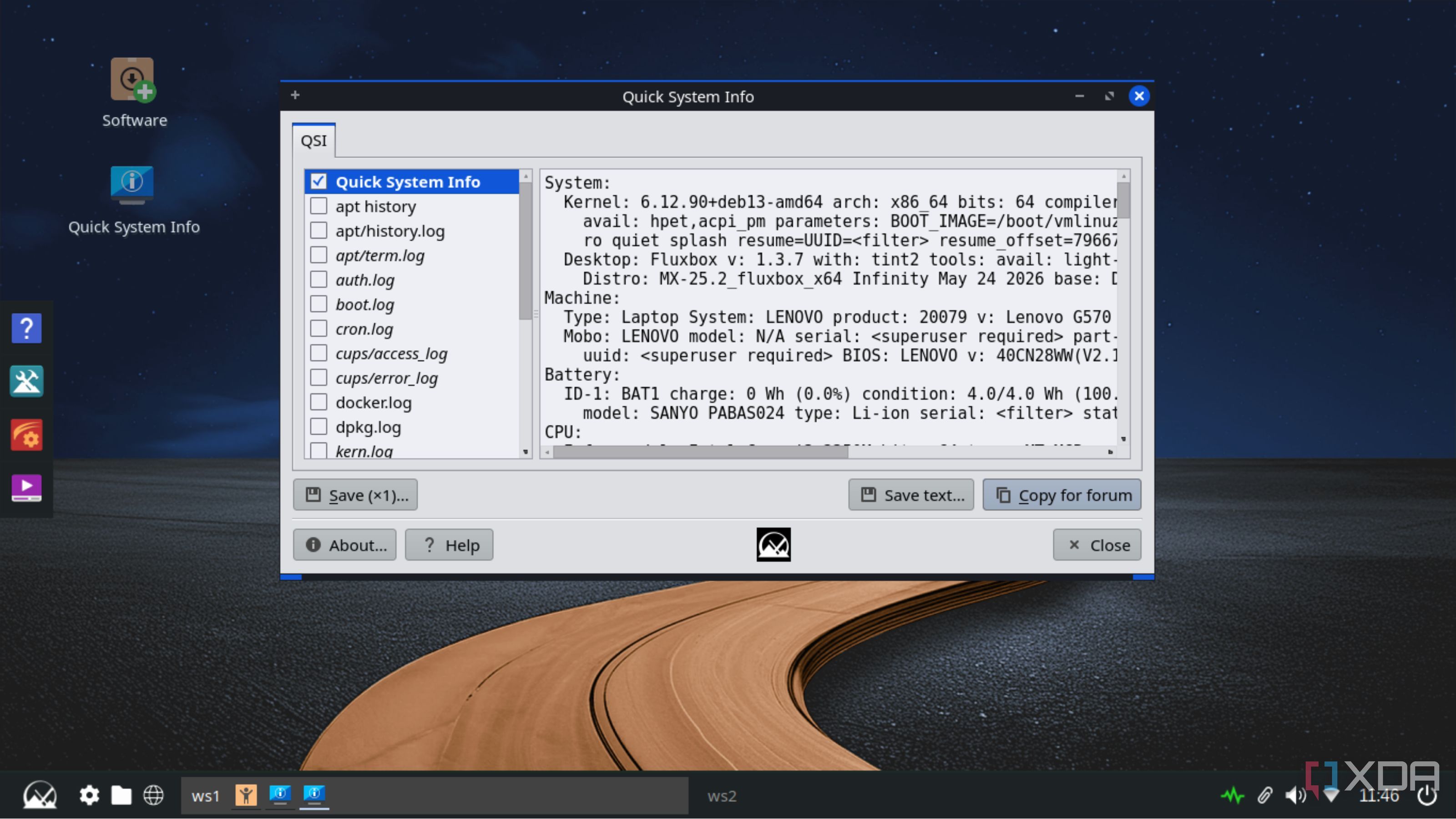Click the "Distro: MX-25.2_fluxbox_x64" text line
Viewport: 1456px width, 819px height.
[849, 278]
